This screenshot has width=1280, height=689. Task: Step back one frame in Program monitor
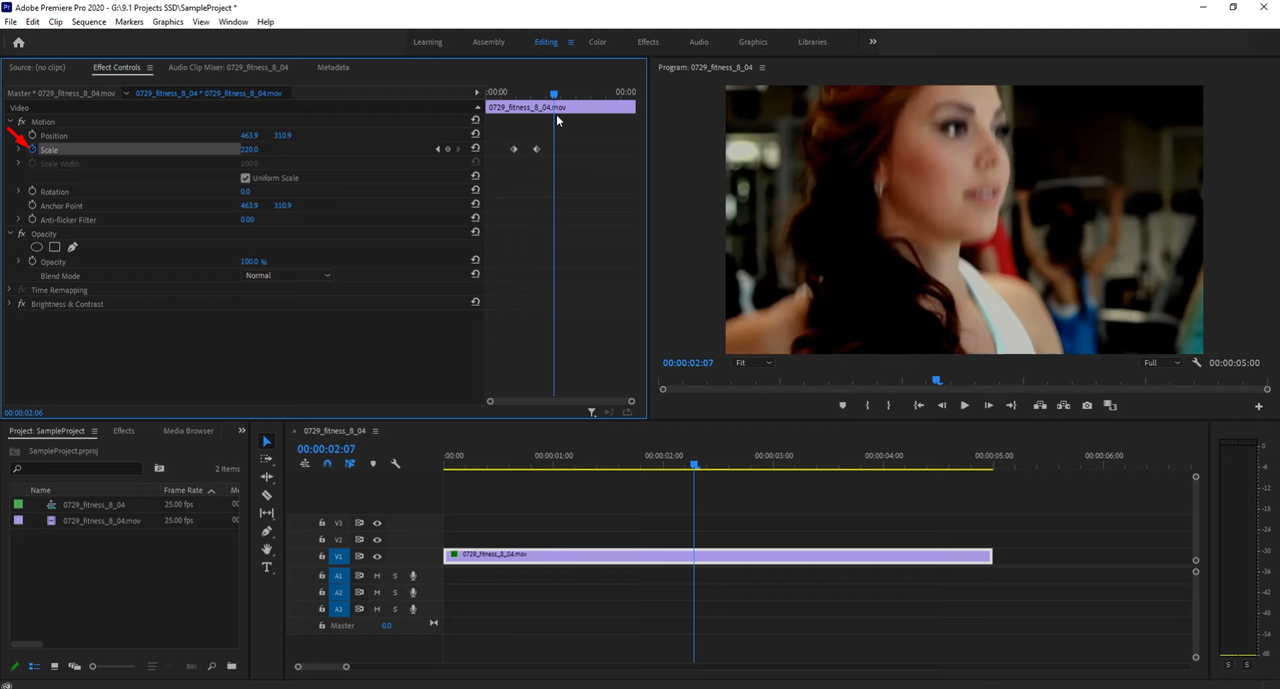coord(941,405)
